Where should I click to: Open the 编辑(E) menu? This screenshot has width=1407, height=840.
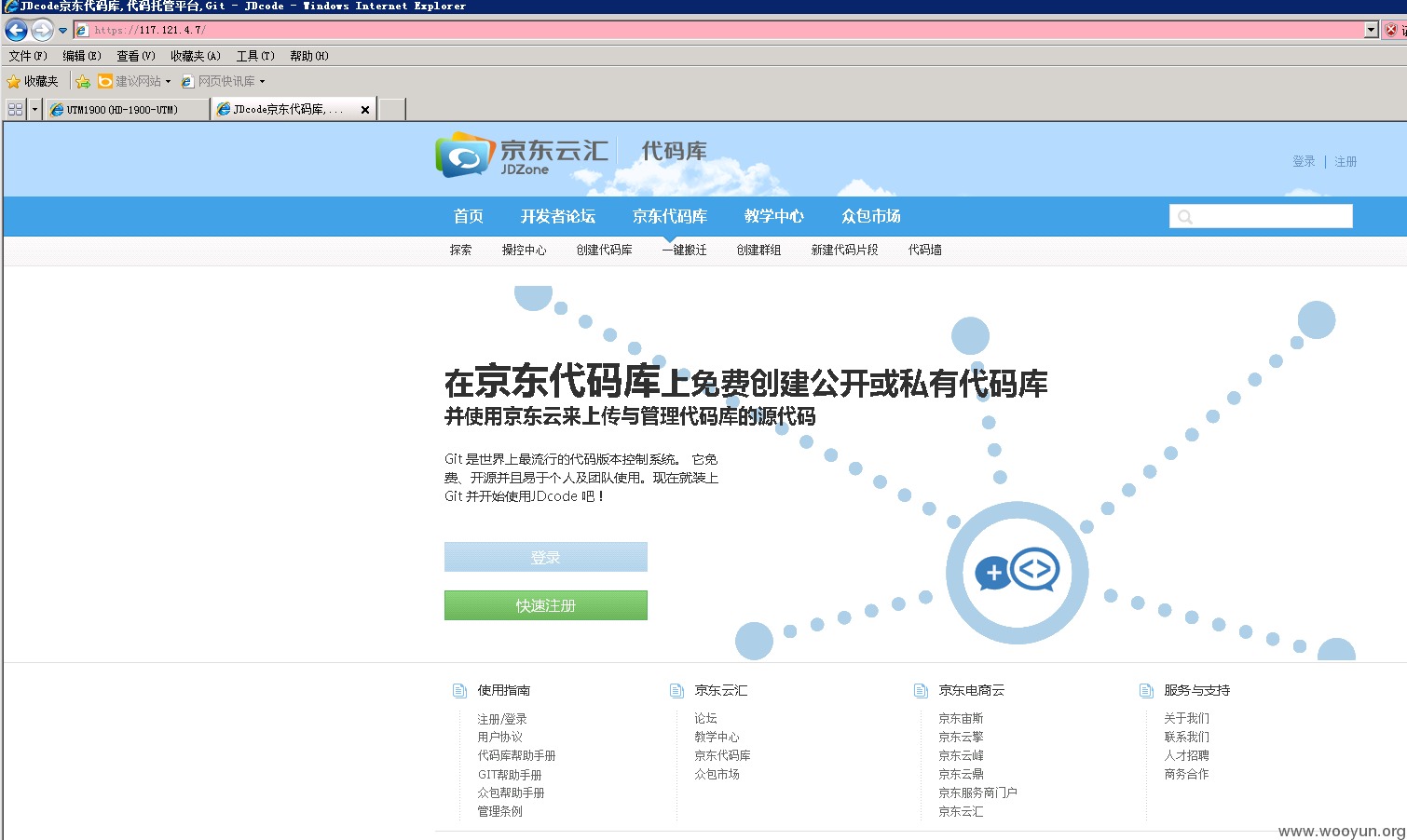(x=82, y=56)
